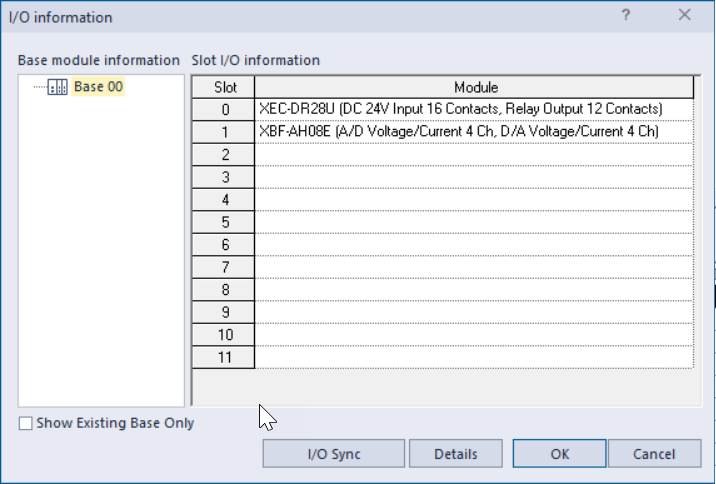The height and width of the screenshot is (484, 716).
Task: Confirm with the OK button
Action: 559,454
